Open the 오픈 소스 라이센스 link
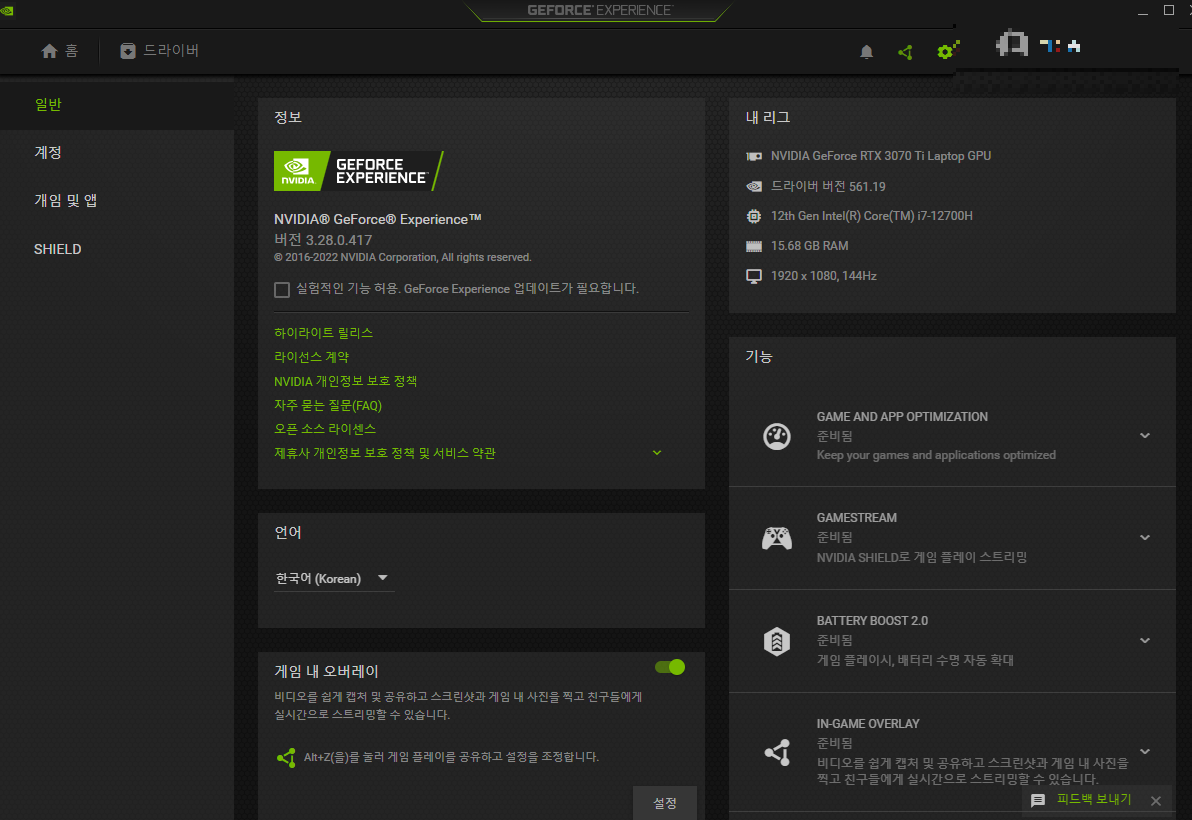 [325, 429]
